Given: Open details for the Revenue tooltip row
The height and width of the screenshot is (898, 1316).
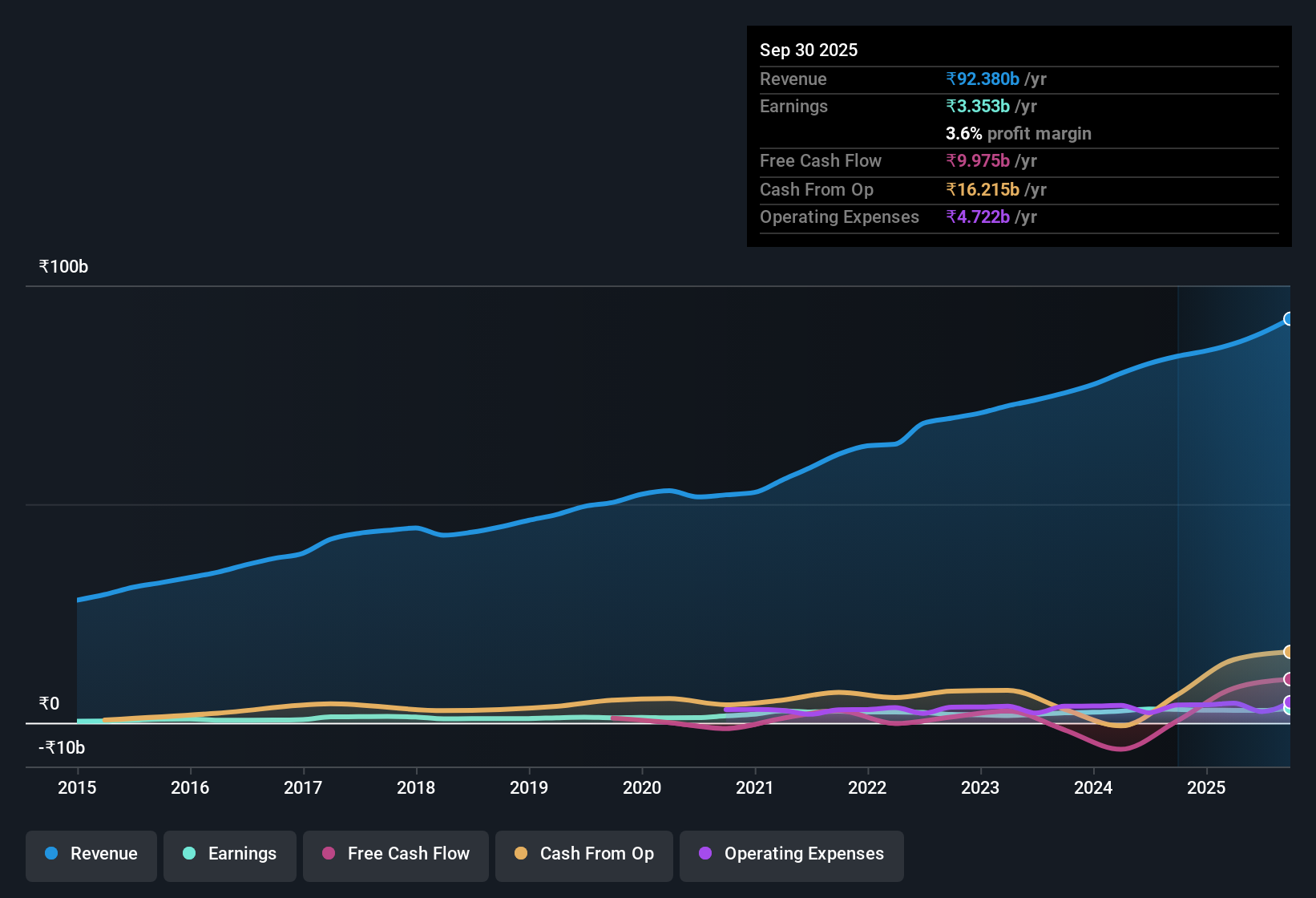Looking at the screenshot, I should 793,79.
